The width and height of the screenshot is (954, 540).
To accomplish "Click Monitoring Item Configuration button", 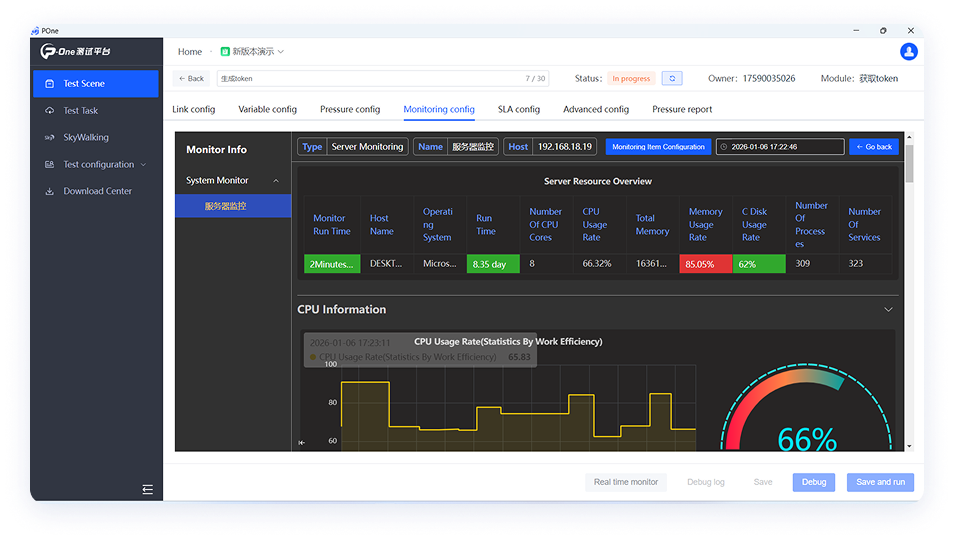I will coord(658,147).
